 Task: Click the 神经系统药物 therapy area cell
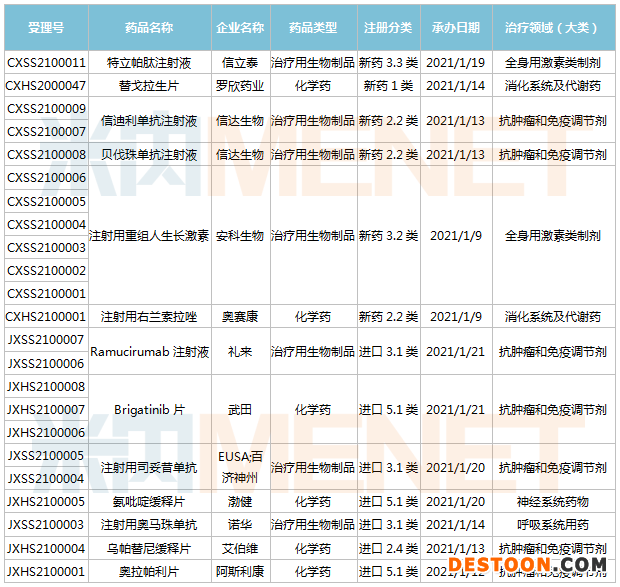[552, 501]
